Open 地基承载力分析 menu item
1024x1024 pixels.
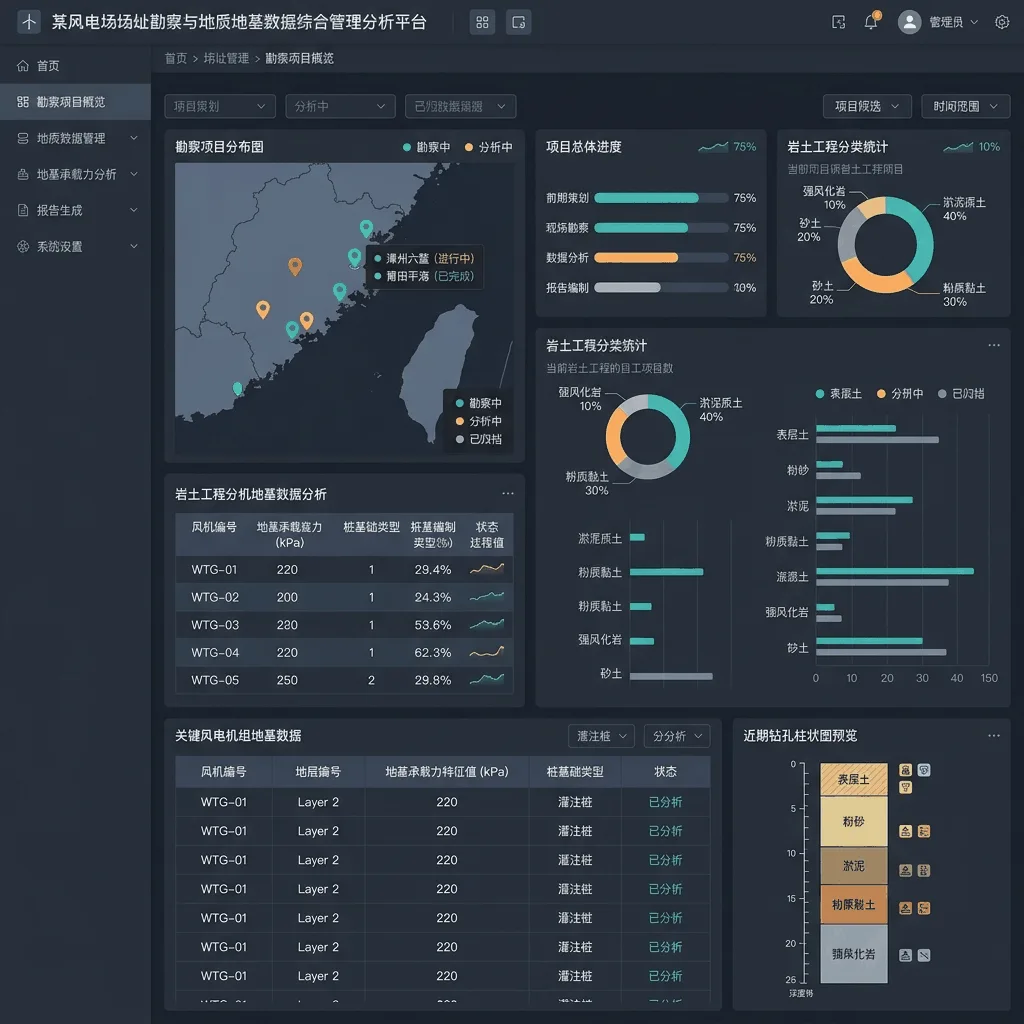click(x=75, y=174)
